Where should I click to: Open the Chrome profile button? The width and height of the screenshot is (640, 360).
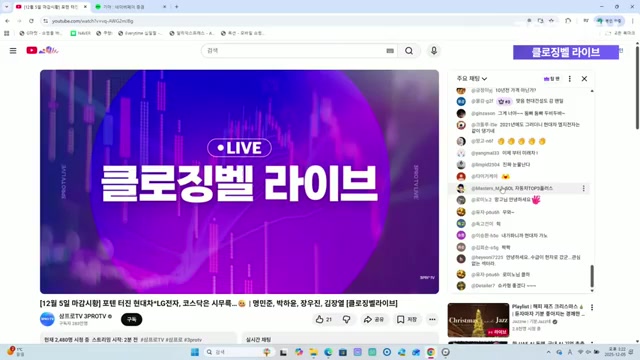pos(609,21)
